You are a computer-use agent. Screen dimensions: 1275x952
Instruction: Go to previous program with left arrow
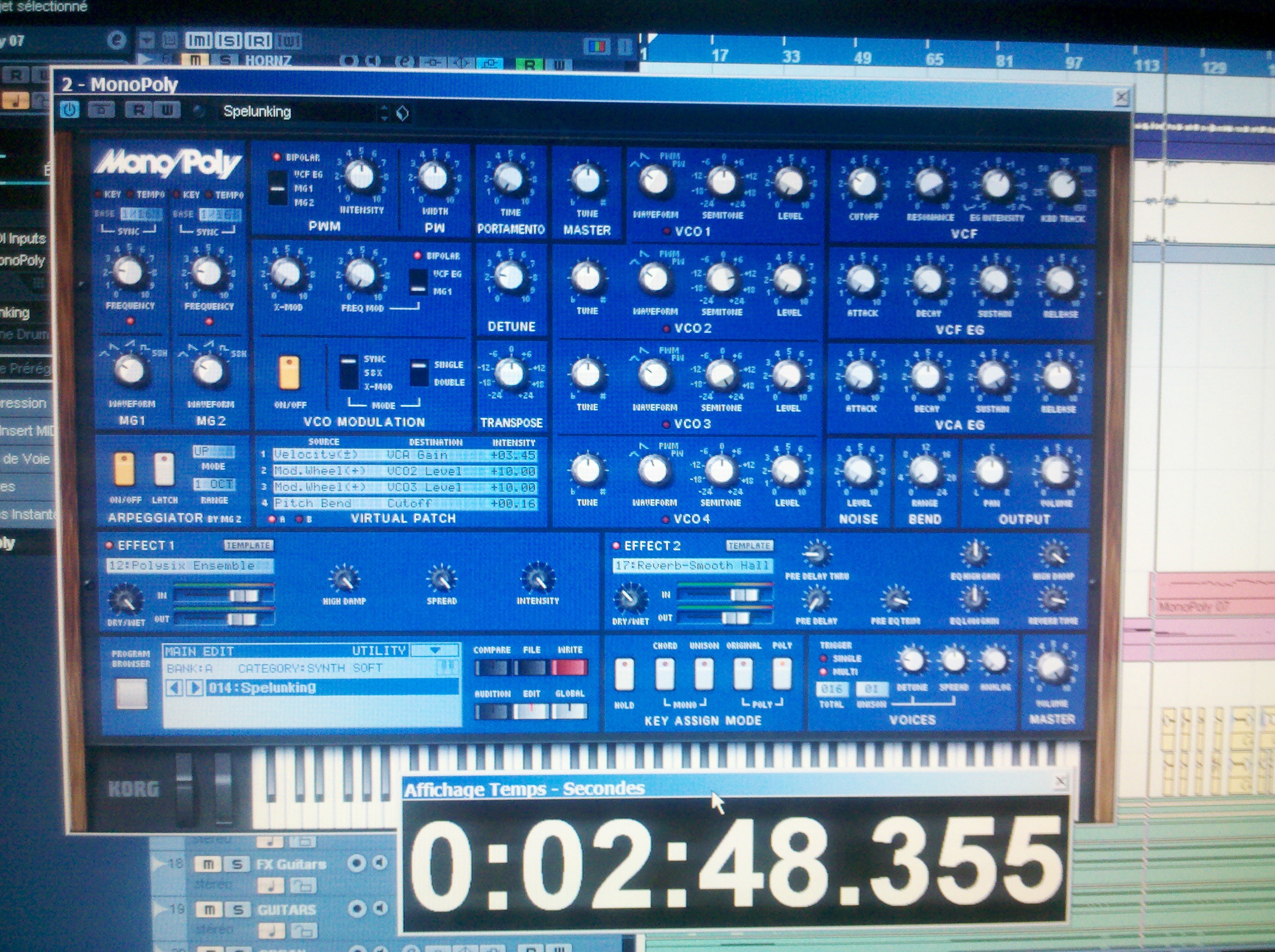point(175,687)
